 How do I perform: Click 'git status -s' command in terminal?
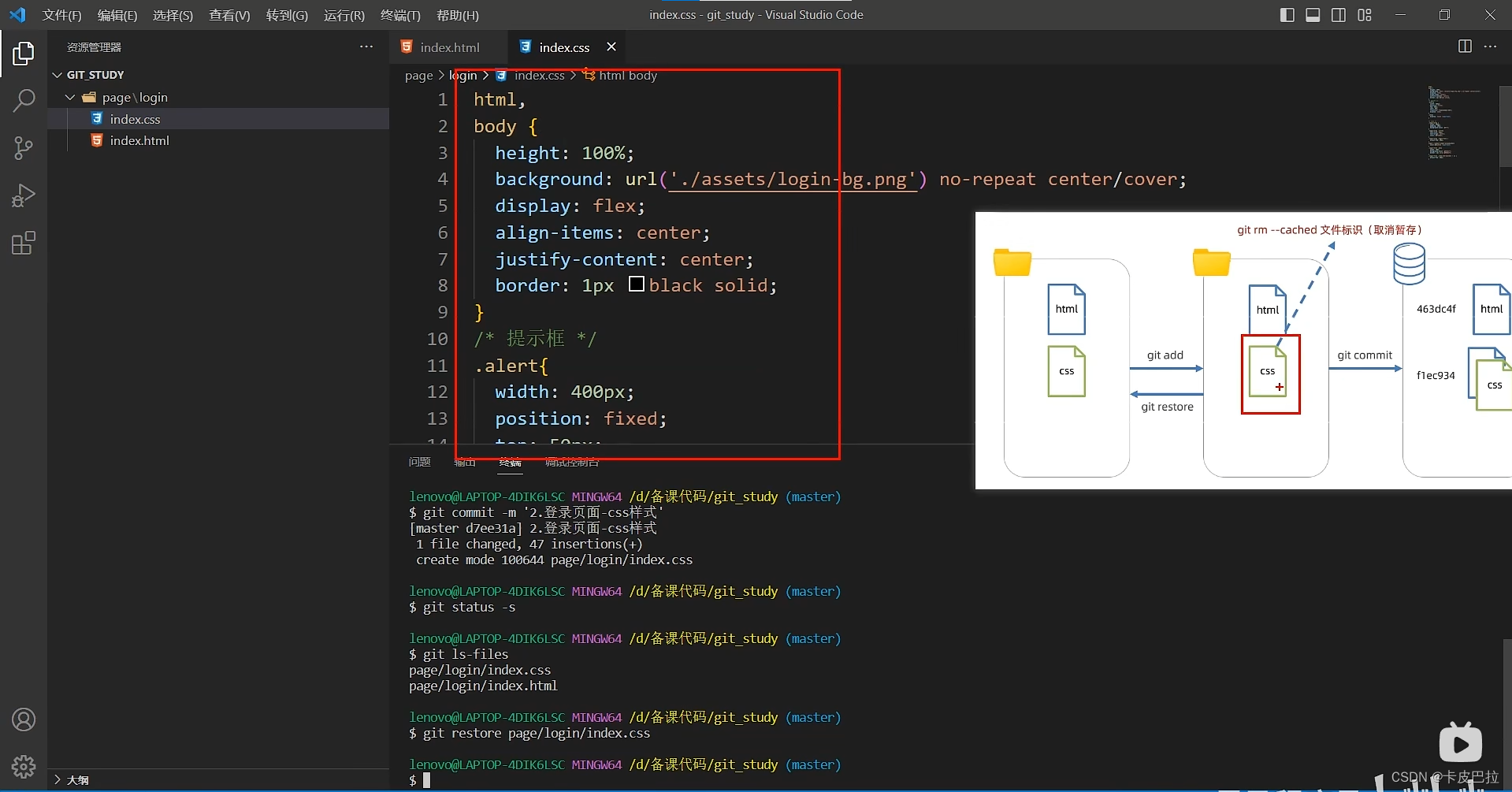470,607
